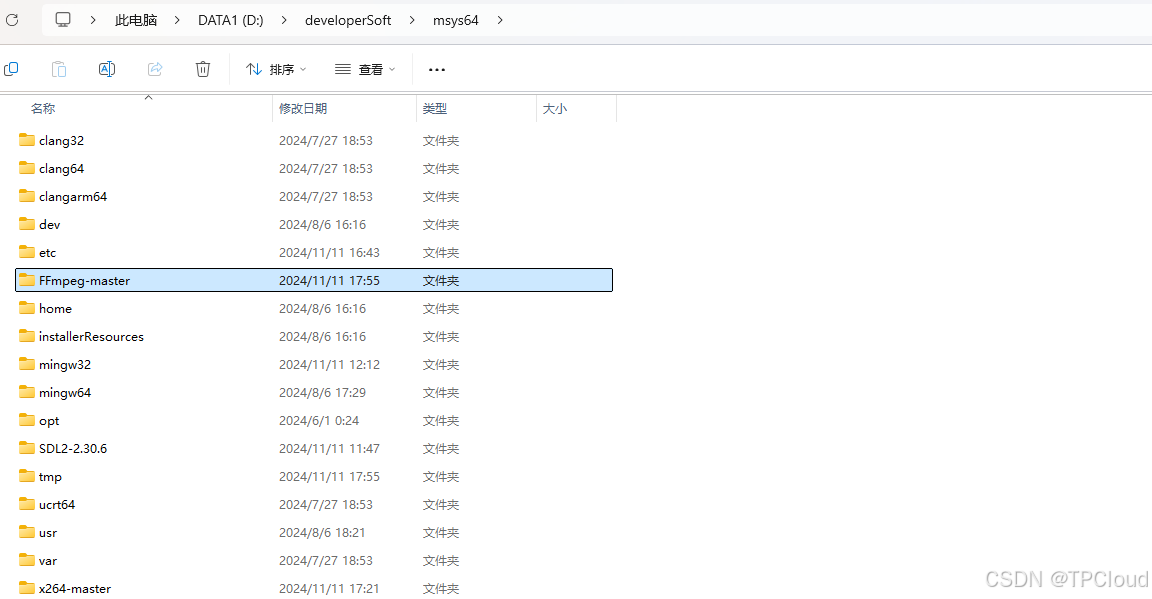Go to DATA1 (D:) in breadcrumb
This screenshot has height=599, width=1152.
231,21
